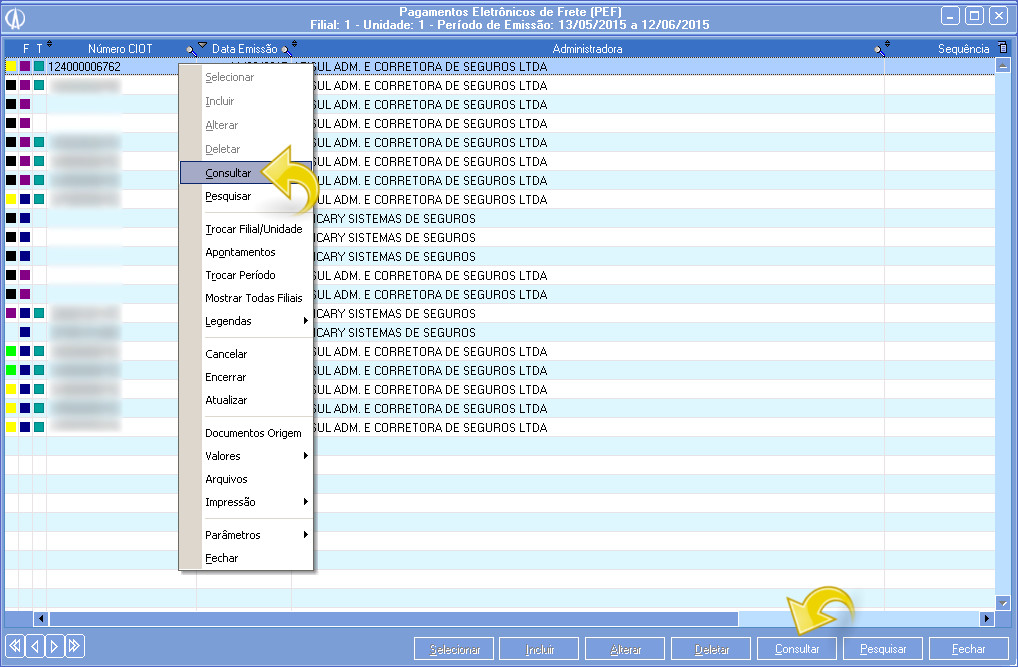Choose Consultar from the context menu
The image size is (1018, 667).
229,173
